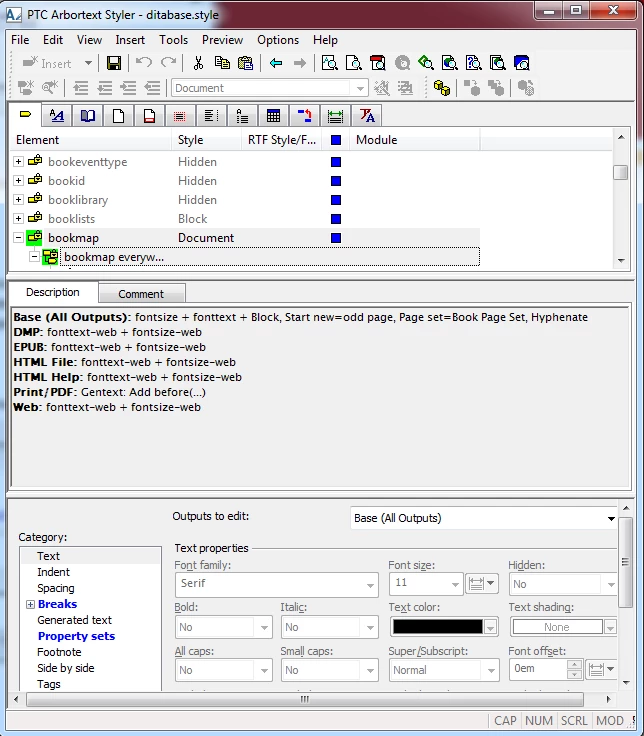The width and height of the screenshot is (644, 736).
Task: Open the Page Sets tab with book icon
Action: [x=88, y=115]
